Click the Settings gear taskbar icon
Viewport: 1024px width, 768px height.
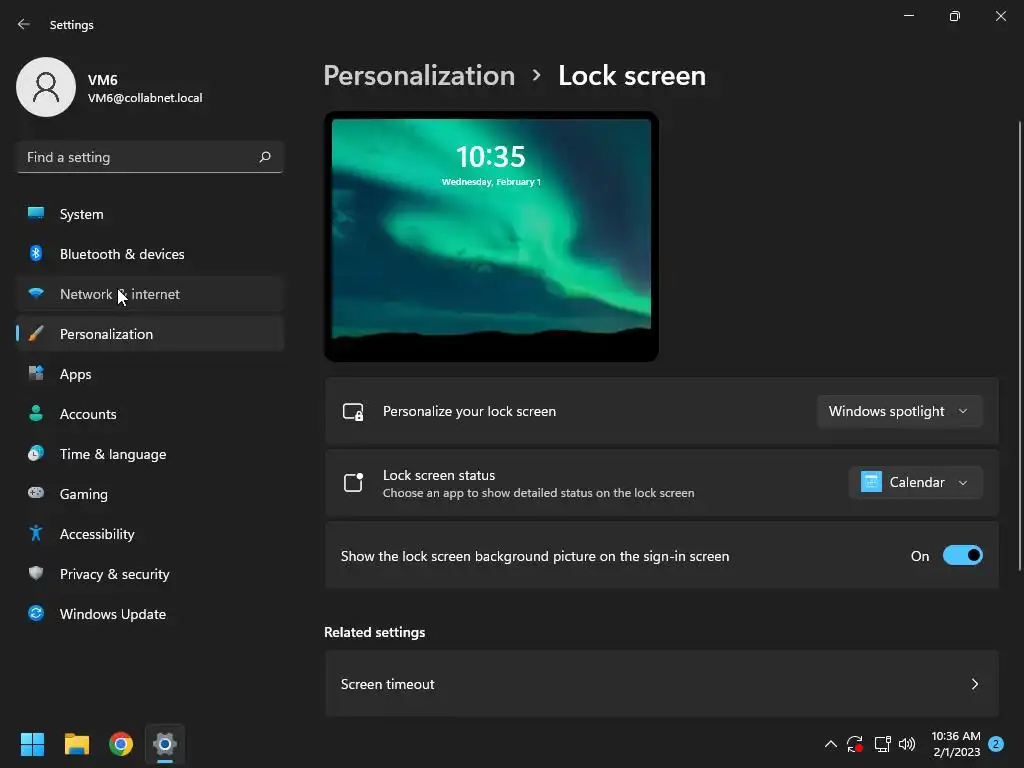click(x=165, y=744)
